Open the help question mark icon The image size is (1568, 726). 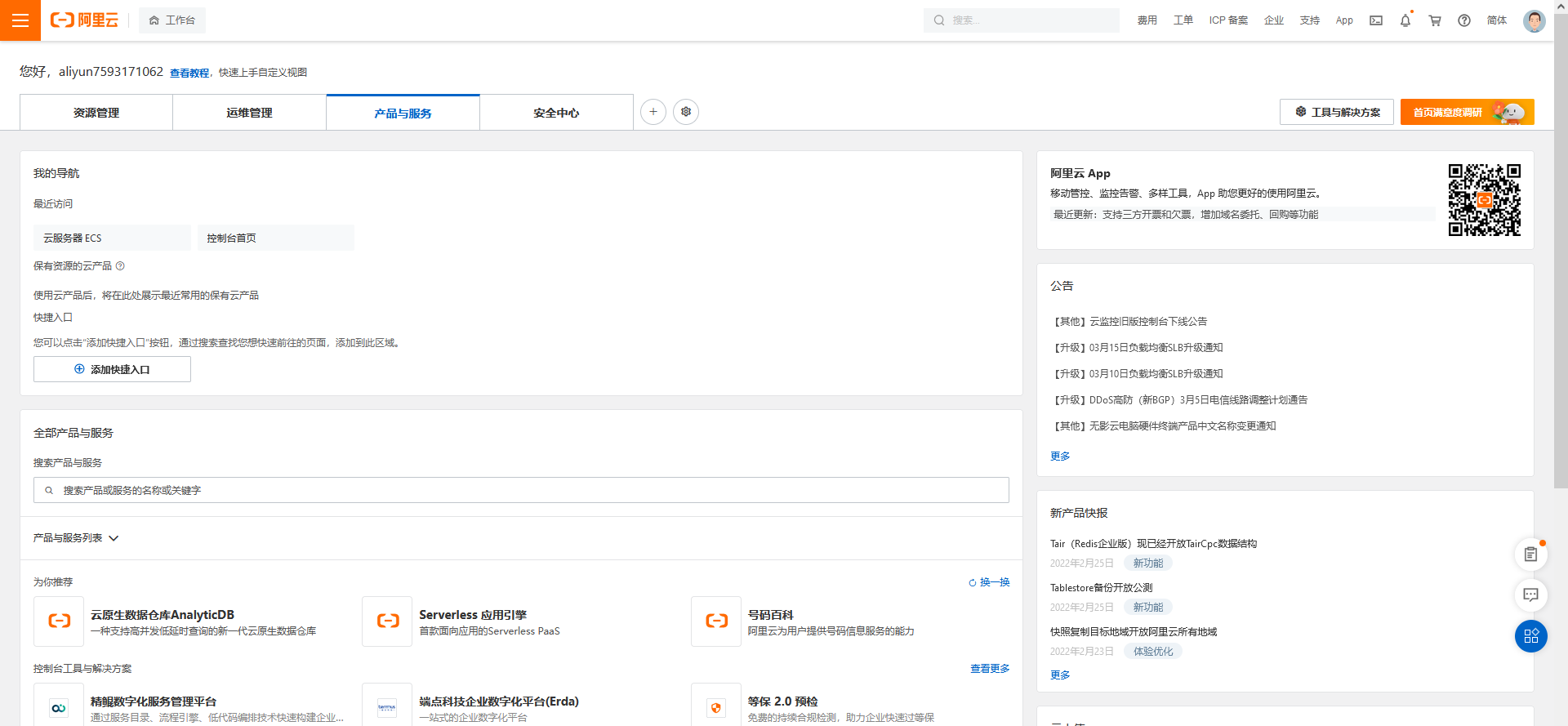tap(1464, 20)
